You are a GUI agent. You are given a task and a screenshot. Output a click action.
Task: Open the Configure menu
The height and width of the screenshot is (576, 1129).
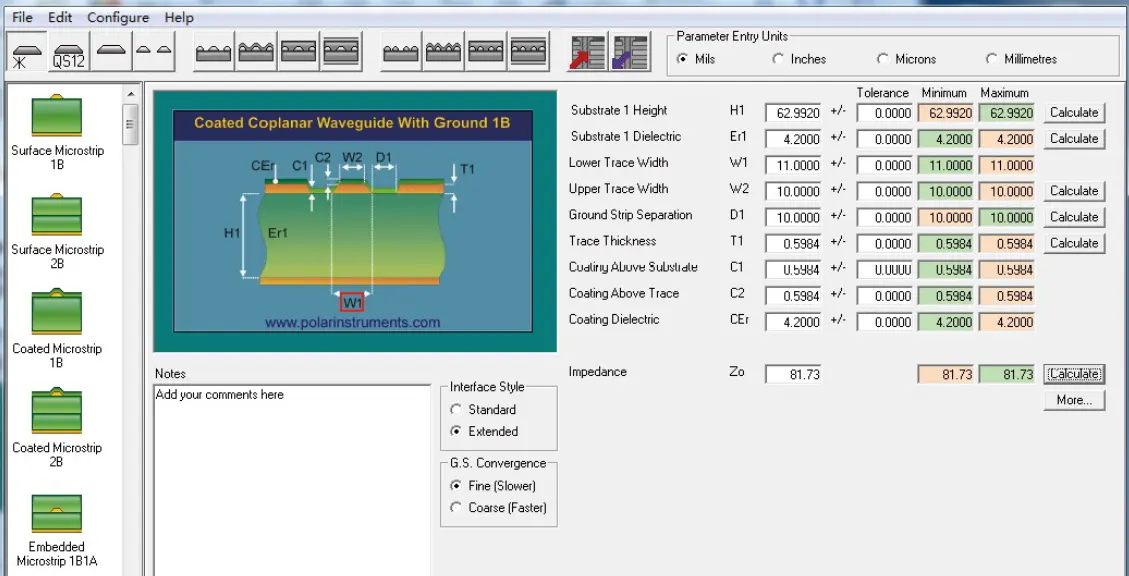[118, 17]
